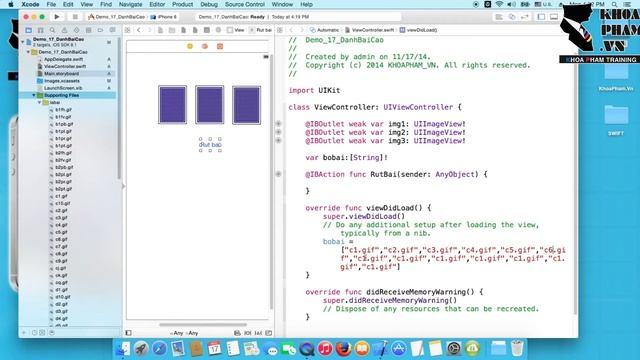Run the project with the Play button
The image size is (640, 360).
coord(57,17)
